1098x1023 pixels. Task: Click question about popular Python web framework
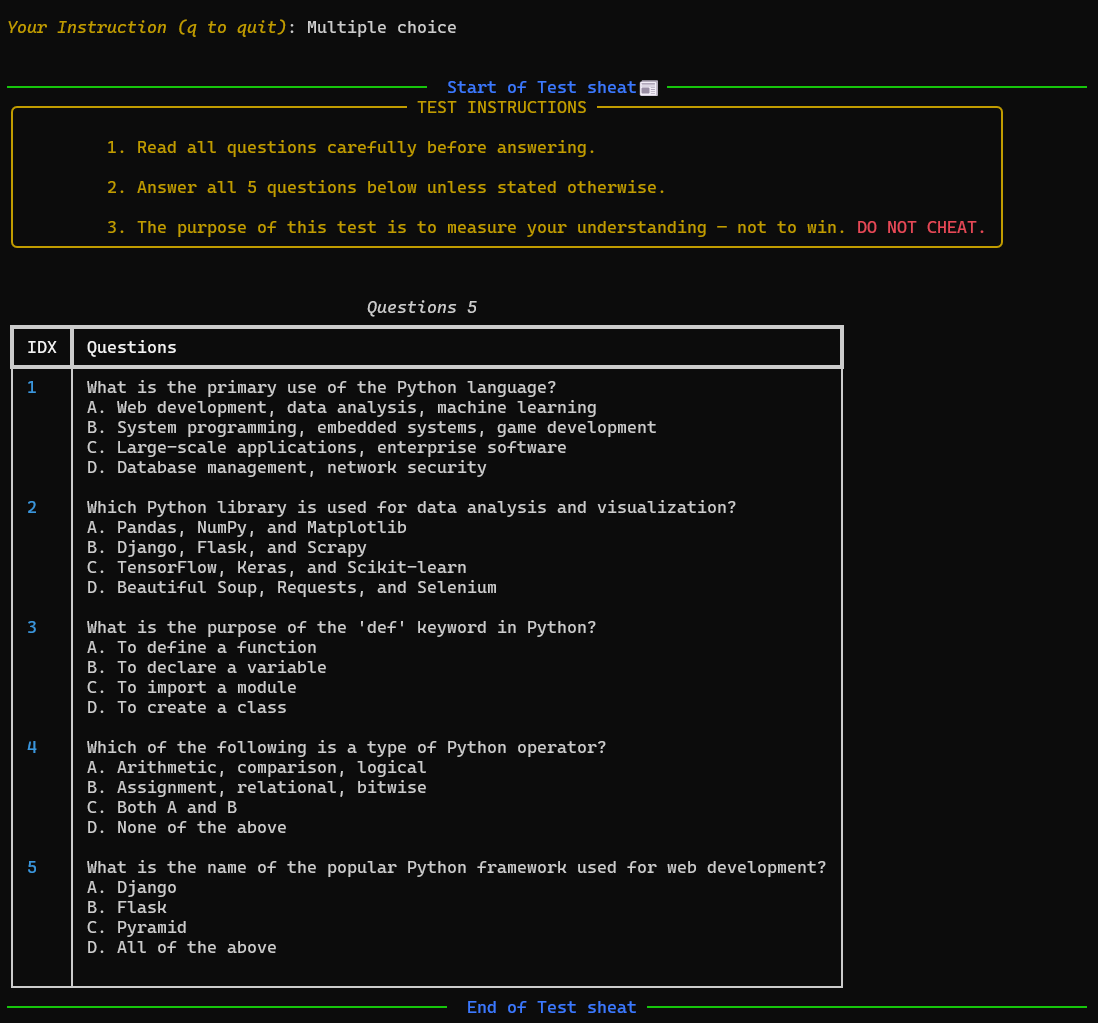coord(457,868)
